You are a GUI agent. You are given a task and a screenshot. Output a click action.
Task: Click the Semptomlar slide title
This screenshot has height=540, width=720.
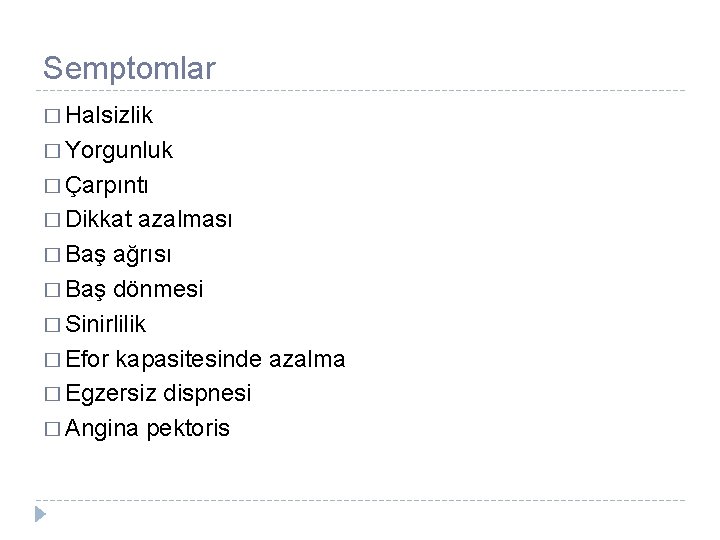pyautogui.click(x=129, y=68)
